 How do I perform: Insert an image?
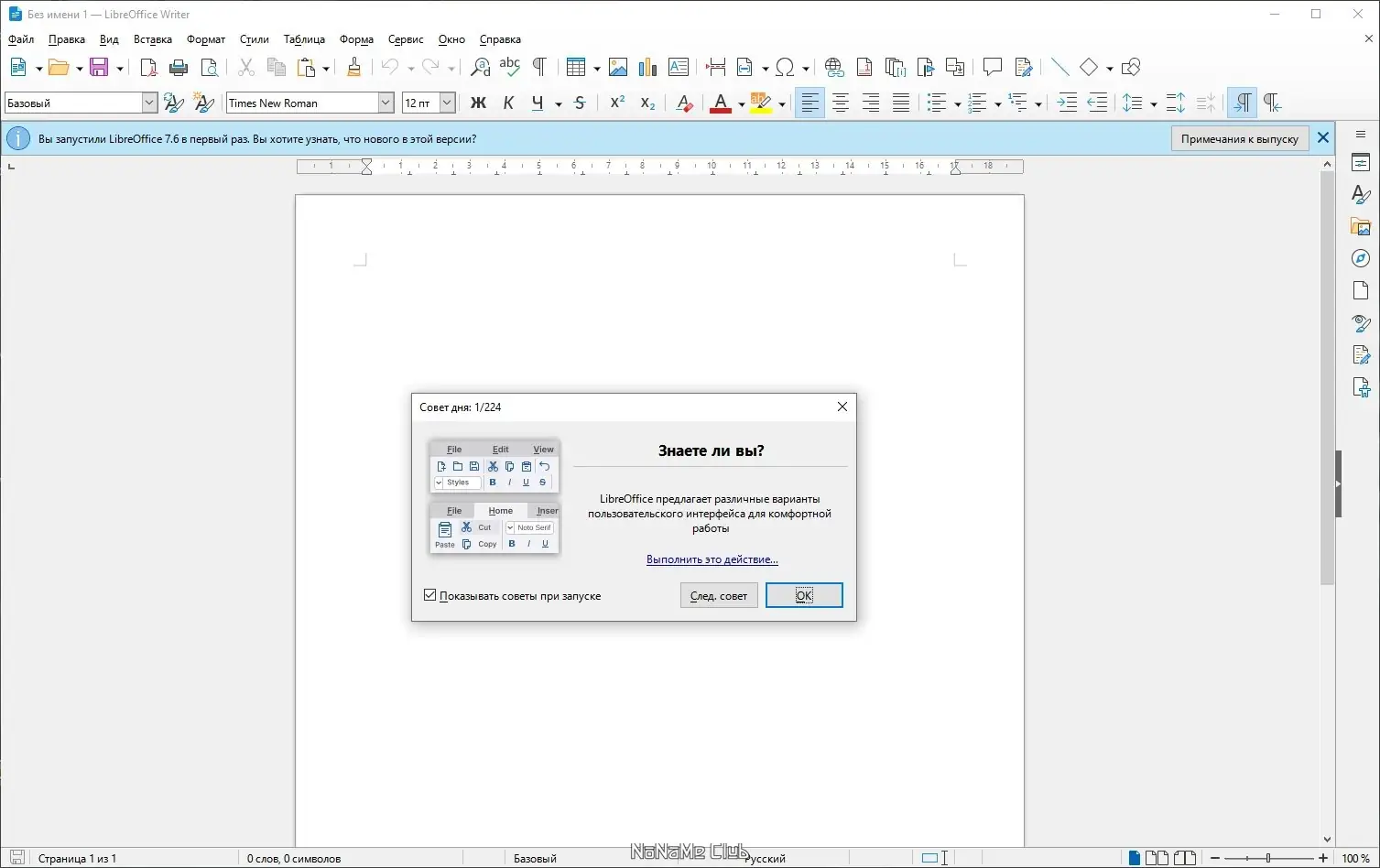[x=618, y=67]
